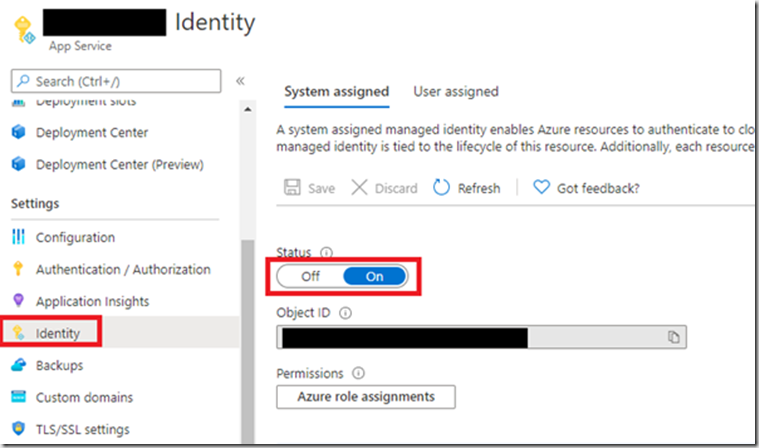Focus the Search (Ctrl+/) field
The image size is (759, 448).
[116, 81]
